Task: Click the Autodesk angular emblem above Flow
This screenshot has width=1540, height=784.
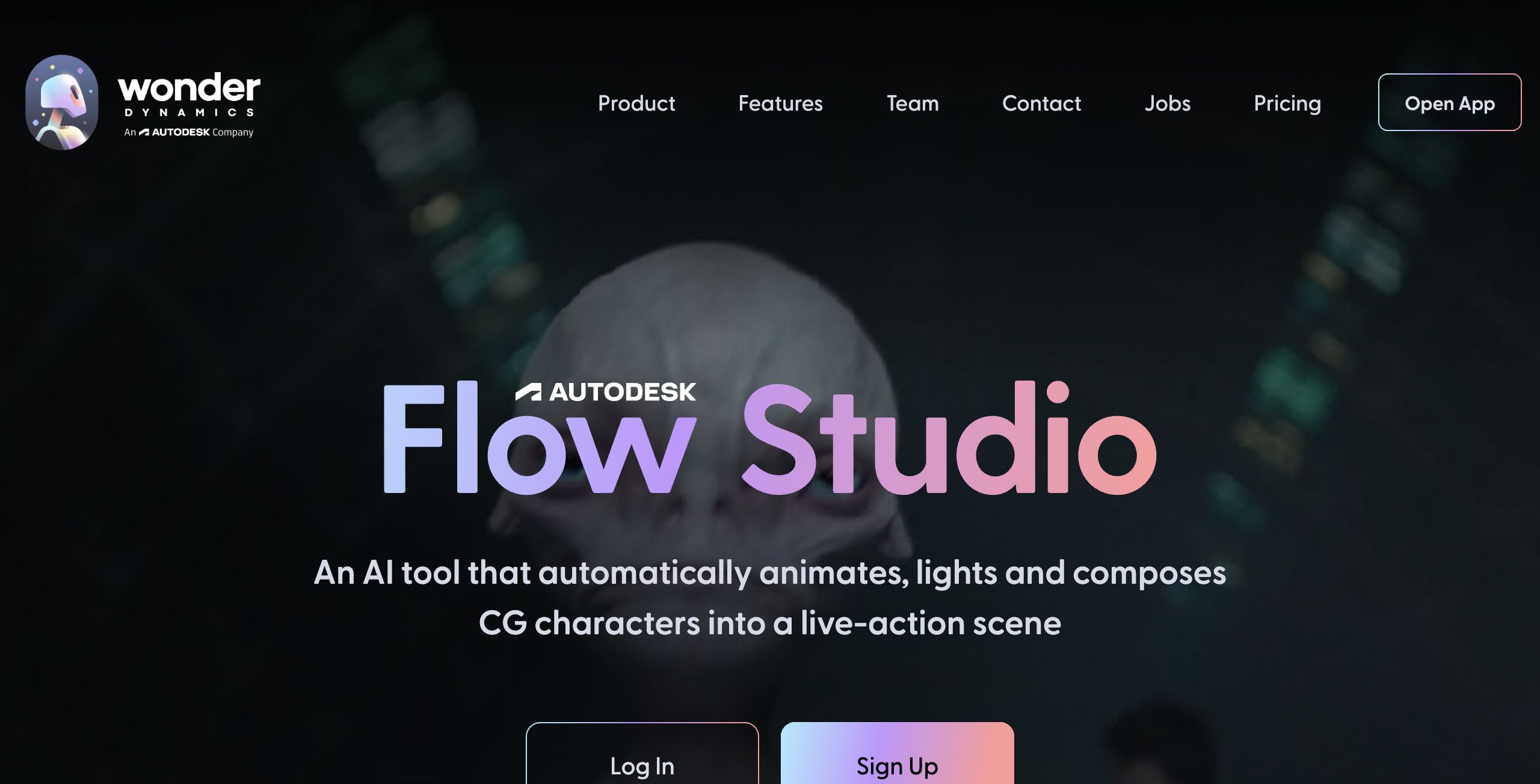Action: (528, 392)
